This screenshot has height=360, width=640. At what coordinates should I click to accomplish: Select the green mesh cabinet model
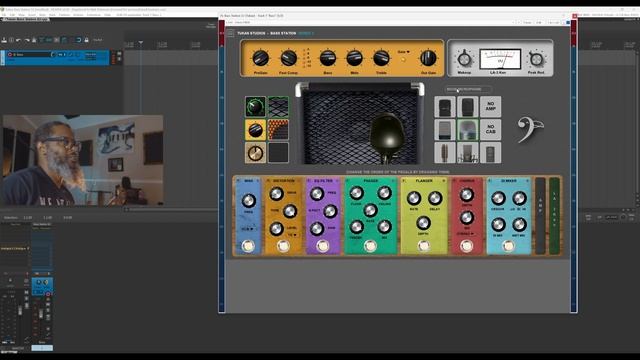coord(278,107)
